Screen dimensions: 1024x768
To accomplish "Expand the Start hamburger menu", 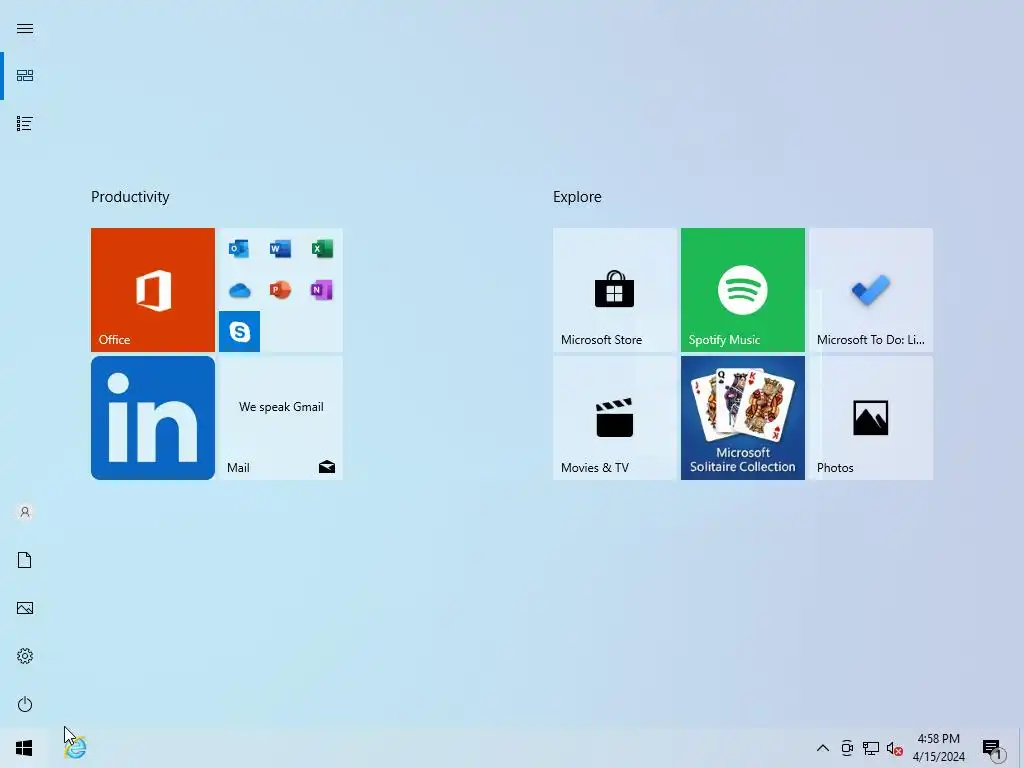I will coord(25,28).
